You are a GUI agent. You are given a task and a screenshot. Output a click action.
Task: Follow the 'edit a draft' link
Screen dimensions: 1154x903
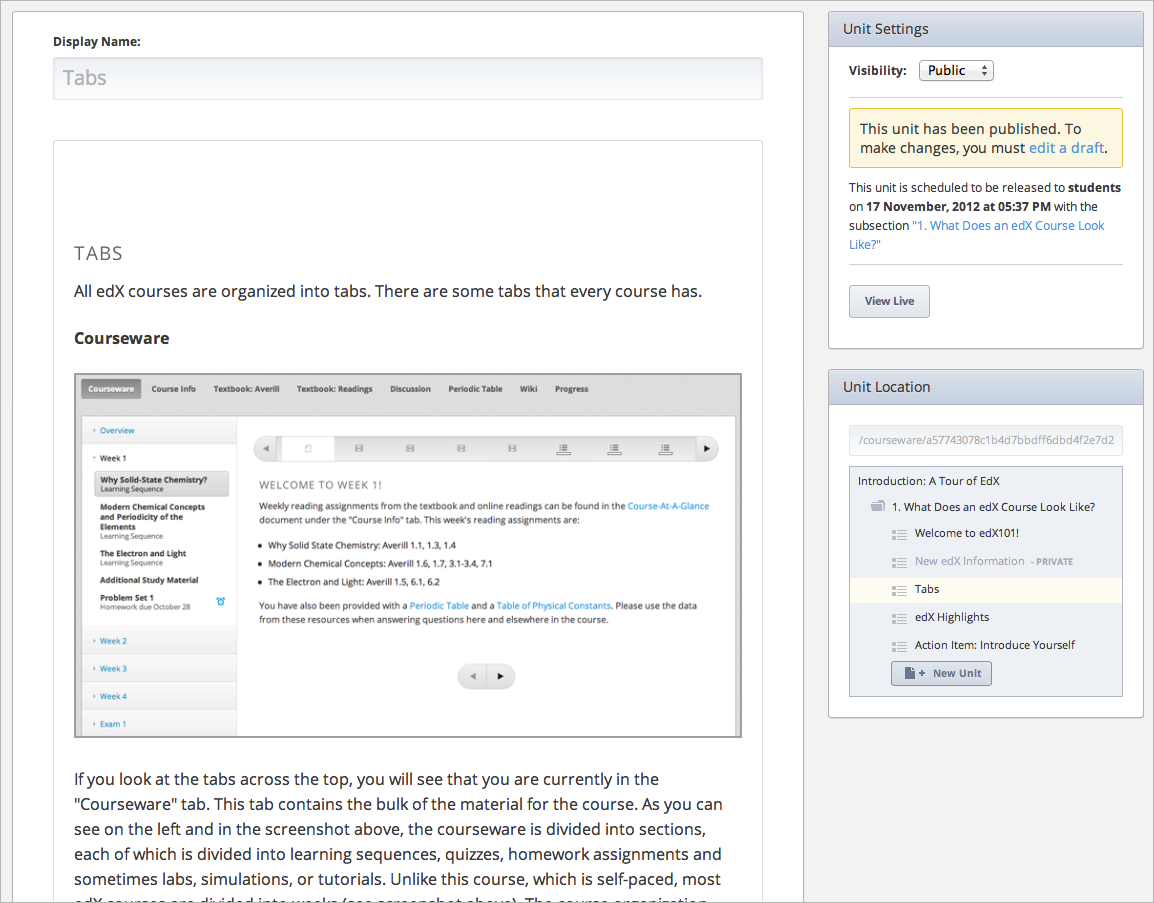point(1066,148)
